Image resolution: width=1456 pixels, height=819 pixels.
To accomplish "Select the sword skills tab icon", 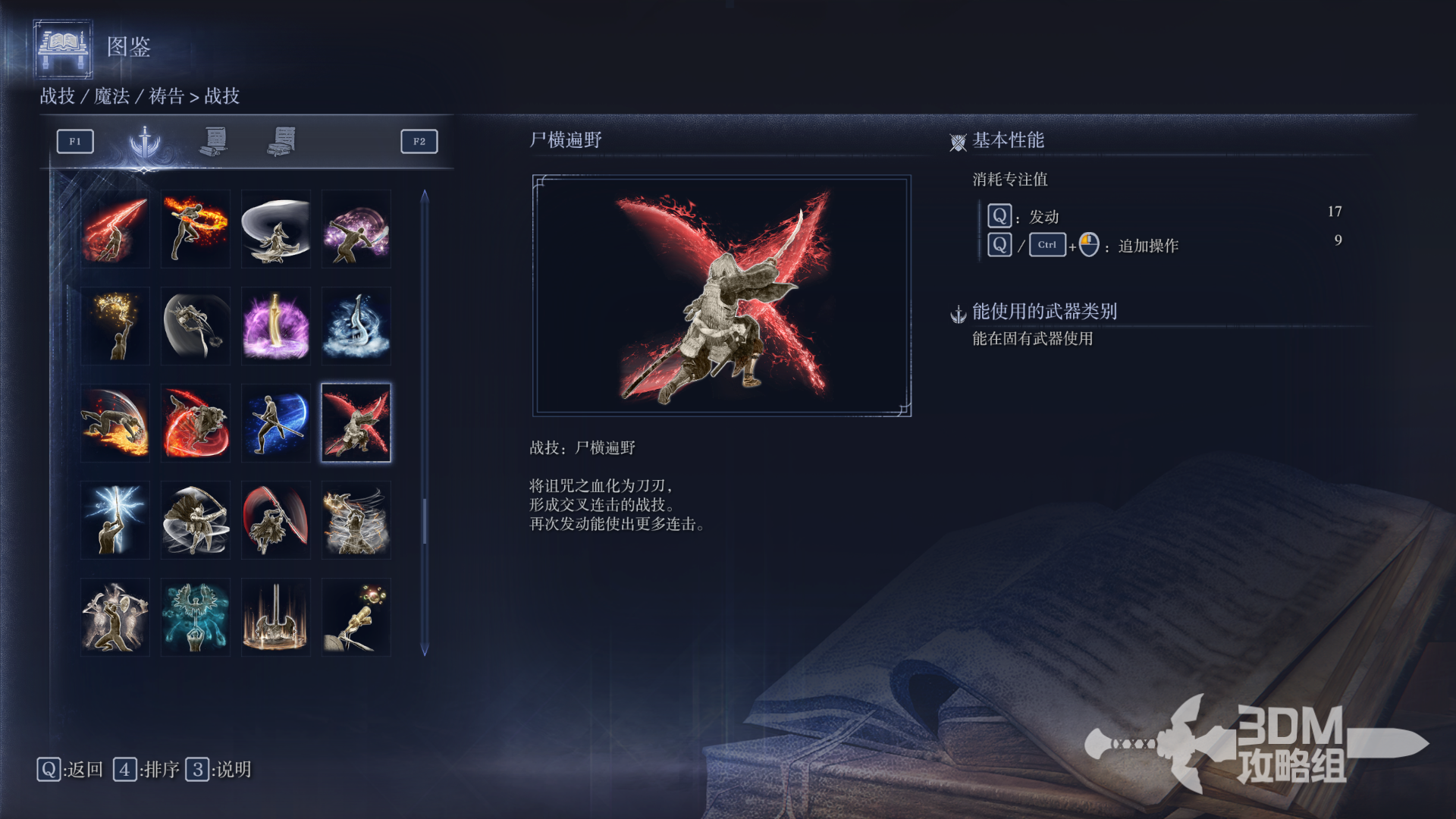I will point(145,142).
